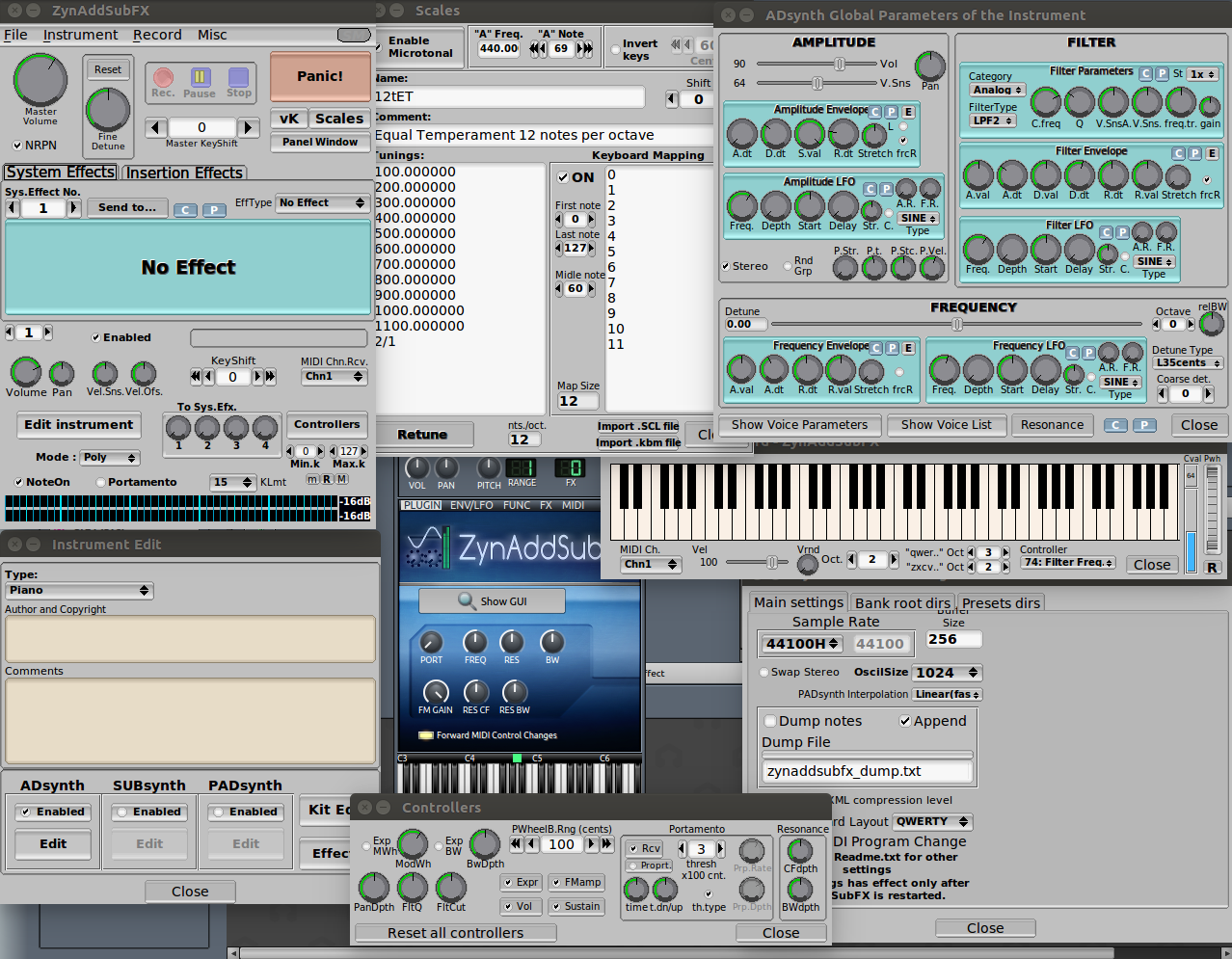This screenshot has height=959, width=1232.
Task: Toggle the NRPN checkbox
Action: 18,146
